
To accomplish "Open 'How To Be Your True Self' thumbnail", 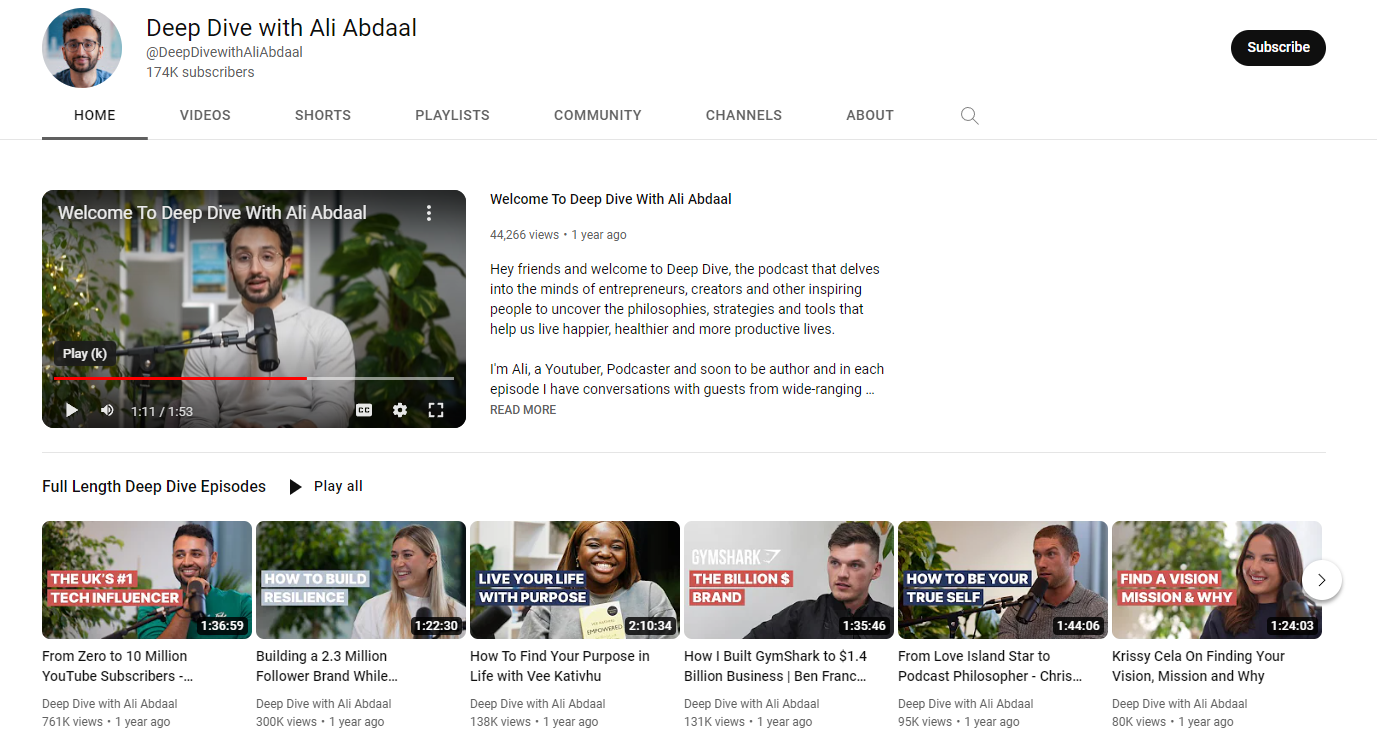I will tap(1003, 580).
